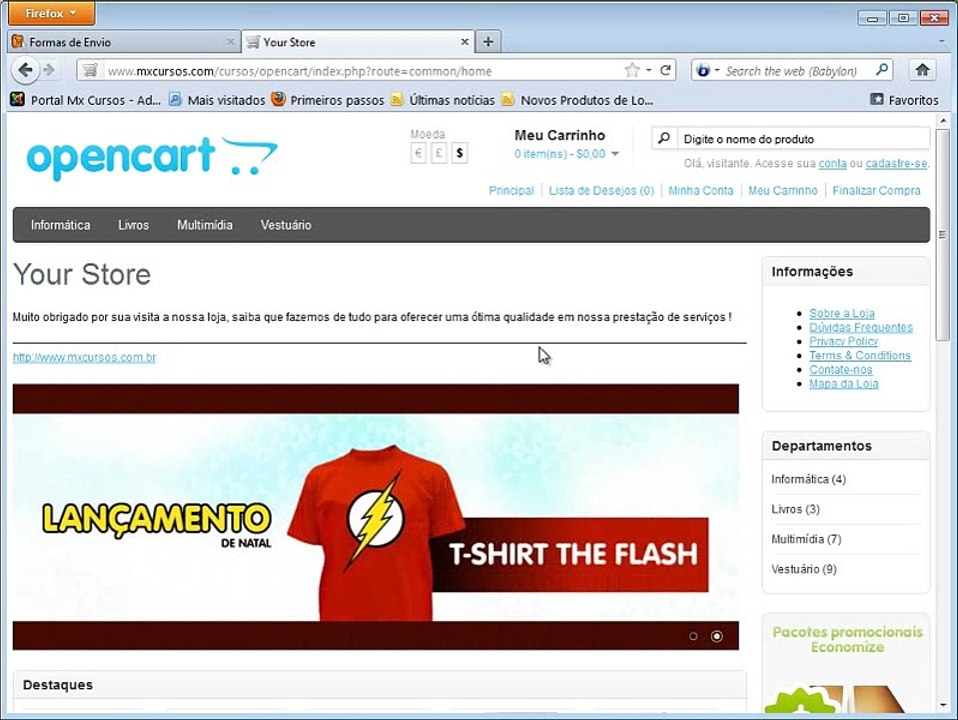Open the Firefox menu button

coord(51,13)
